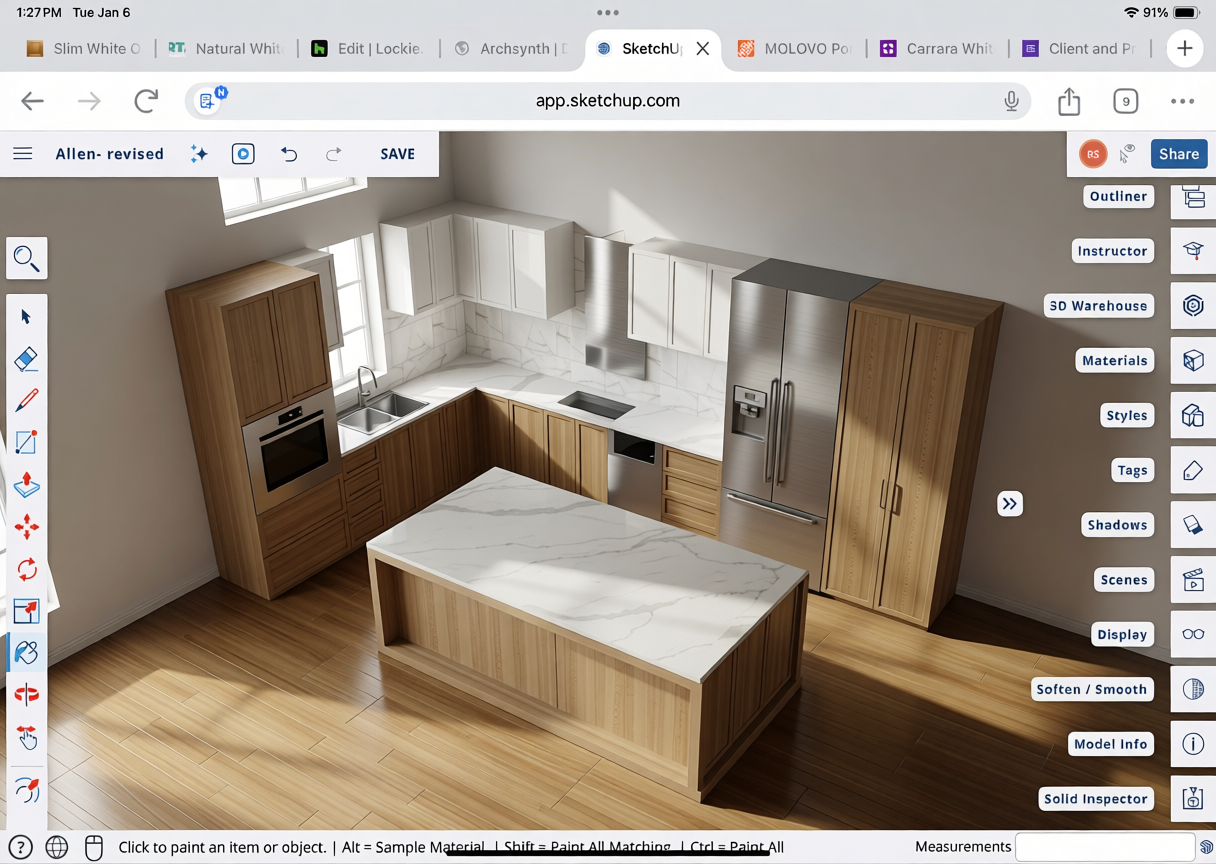Image resolution: width=1216 pixels, height=864 pixels.
Task: Click into the Measurements input box
Action: [1104, 847]
